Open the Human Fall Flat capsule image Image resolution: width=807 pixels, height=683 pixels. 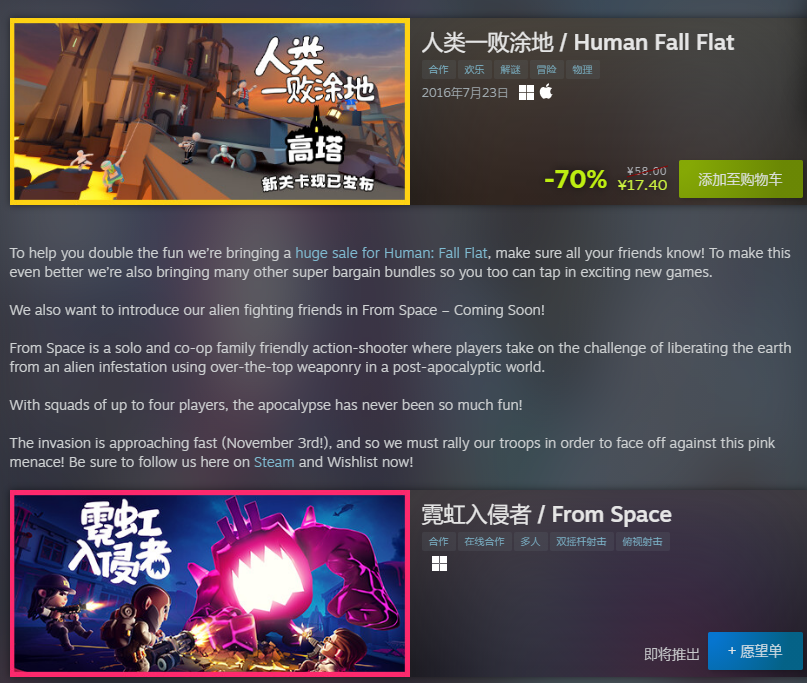[x=210, y=112]
